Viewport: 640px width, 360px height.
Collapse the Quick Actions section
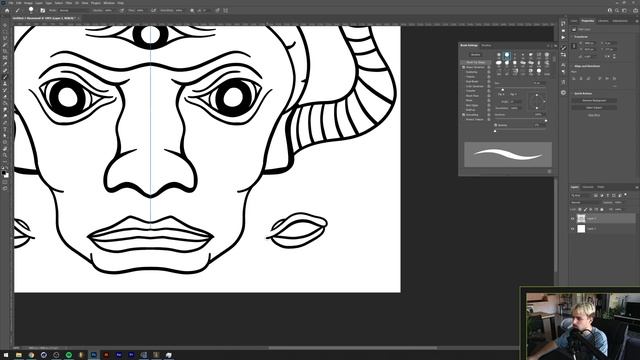[x=571, y=93]
